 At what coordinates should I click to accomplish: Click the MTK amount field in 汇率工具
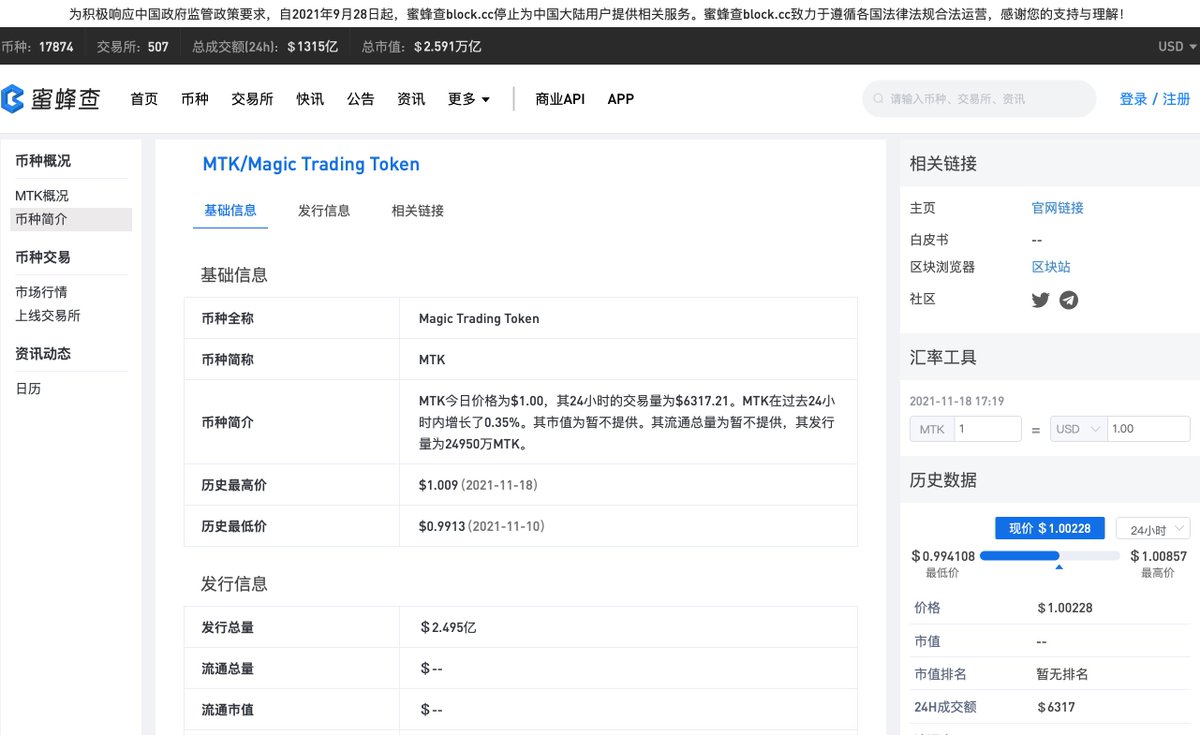987,429
